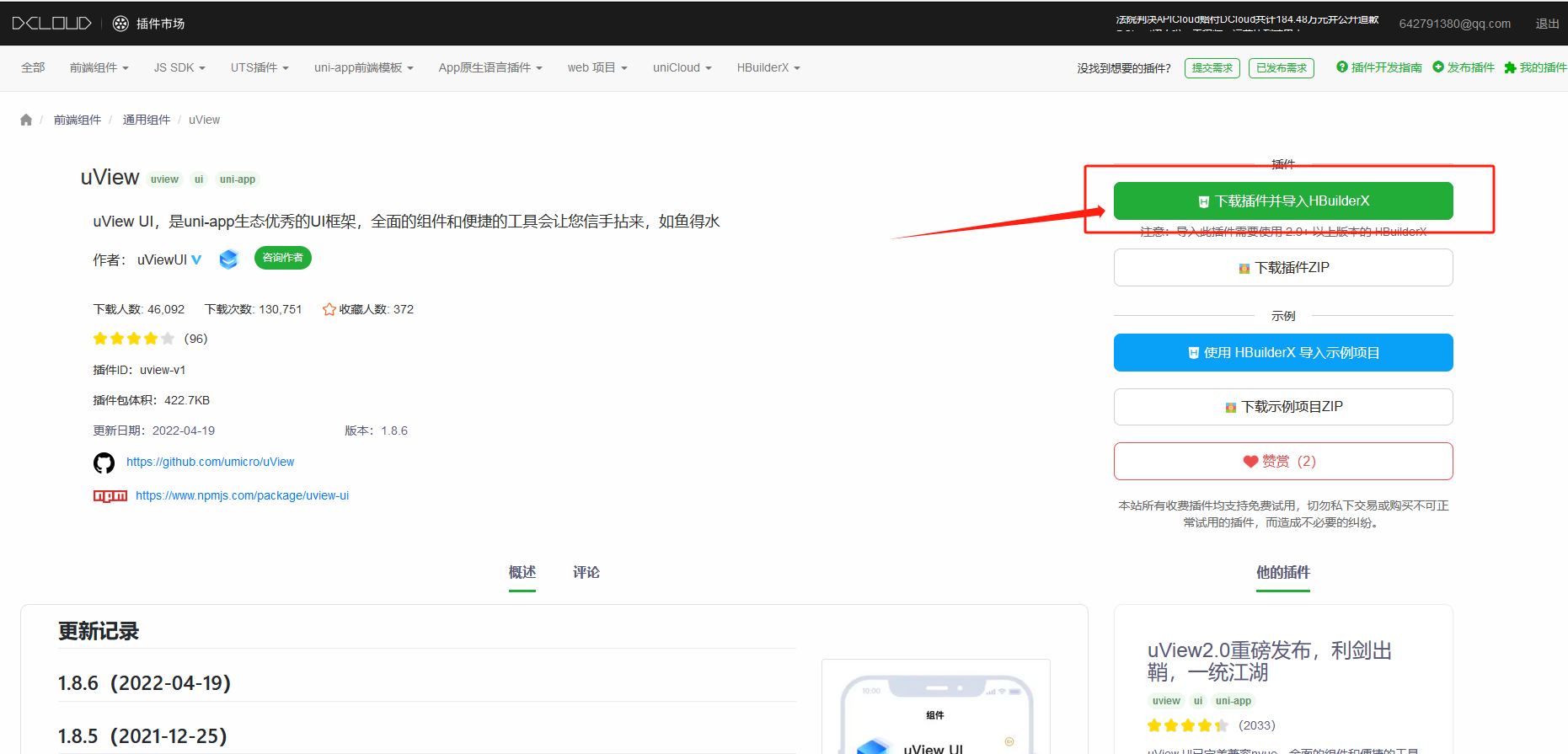Click the DCloud logo
The height and width of the screenshot is (754, 1568).
[51, 24]
